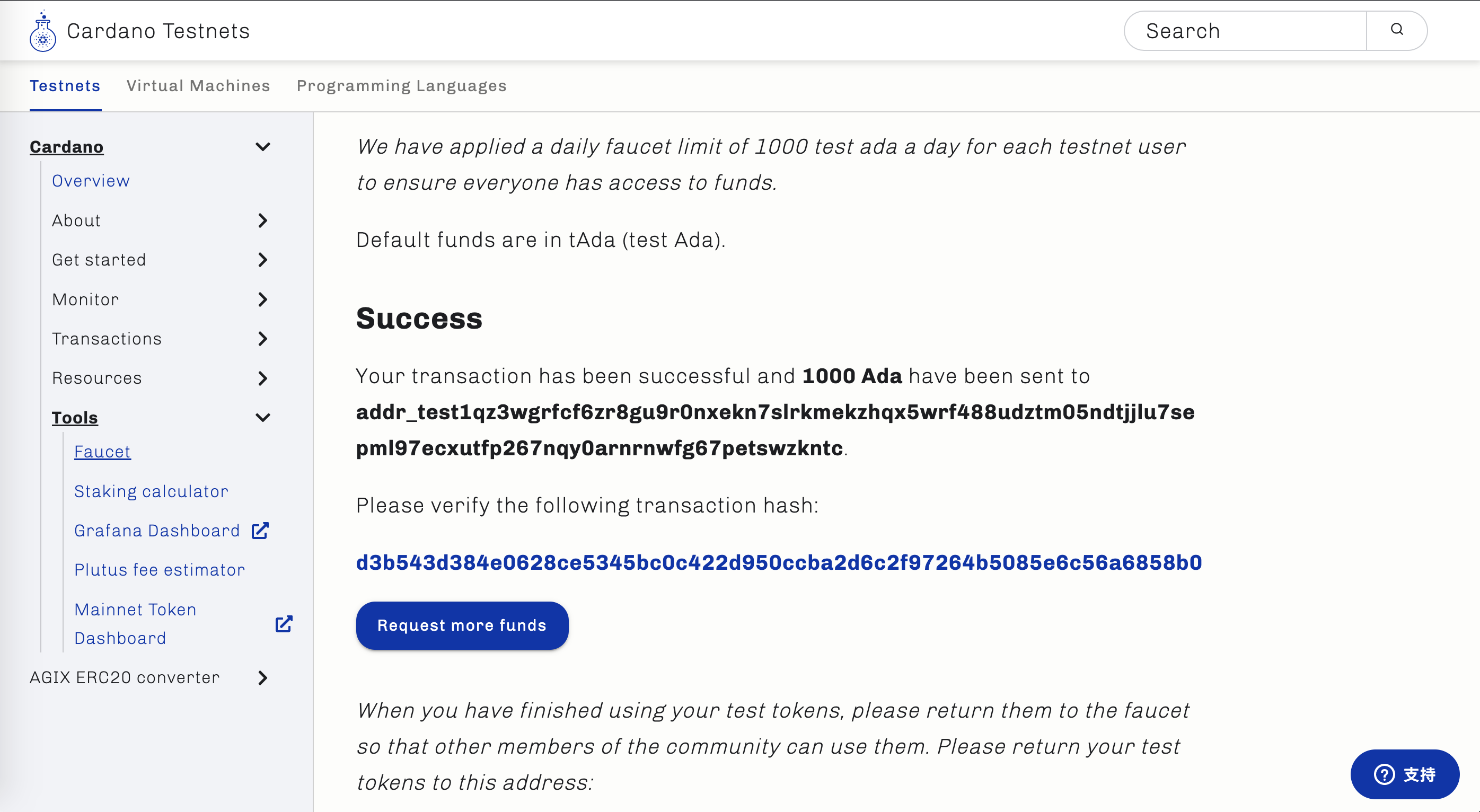Click the Request more funds button
The width and height of the screenshot is (1480, 812).
tap(462, 626)
